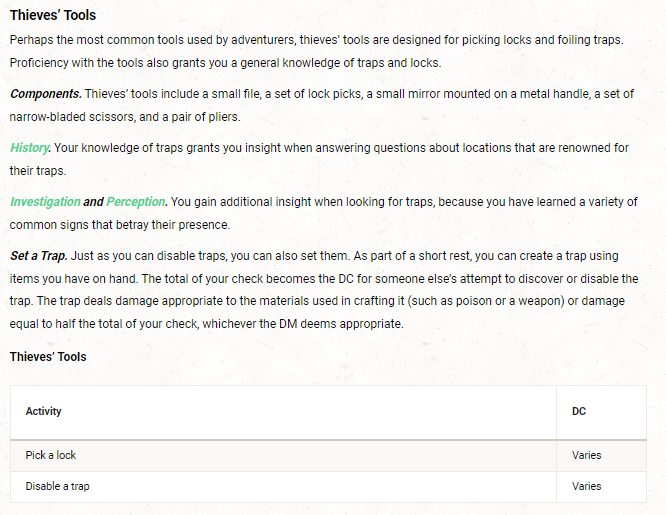This screenshot has width=666, height=515.
Task: Open the green History skill link
Action: [x=30, y=148]
